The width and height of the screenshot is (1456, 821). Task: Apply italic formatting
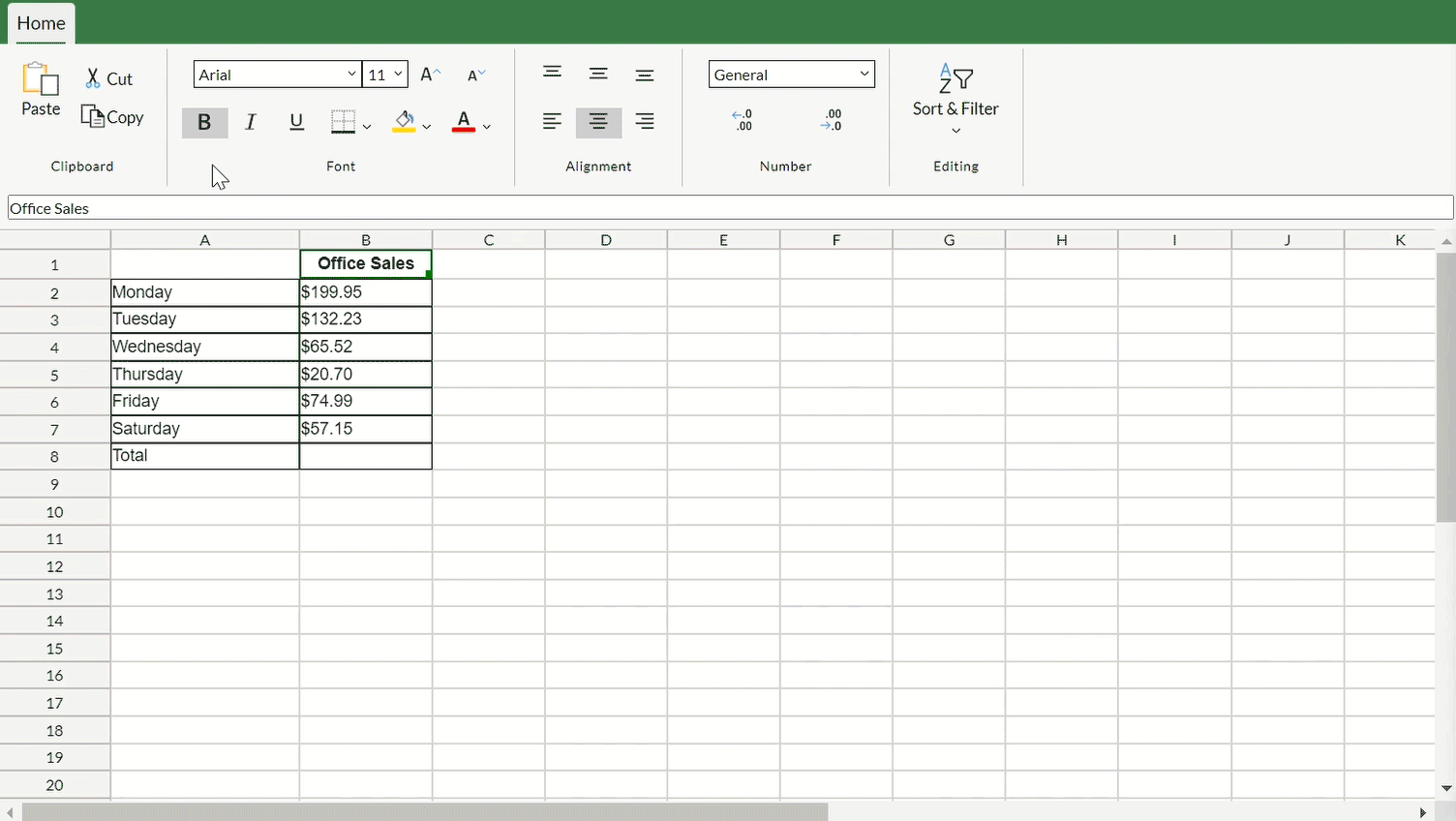pos(250,123)
